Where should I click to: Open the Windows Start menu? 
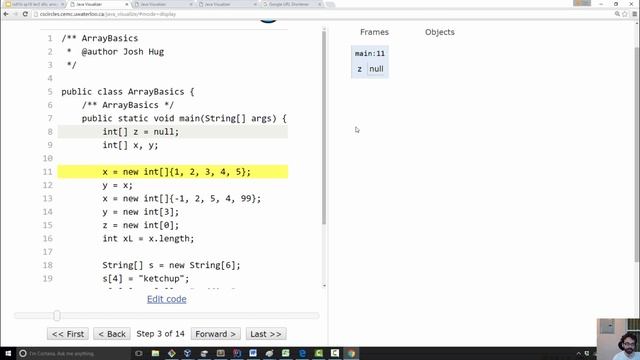click(8, 353)
